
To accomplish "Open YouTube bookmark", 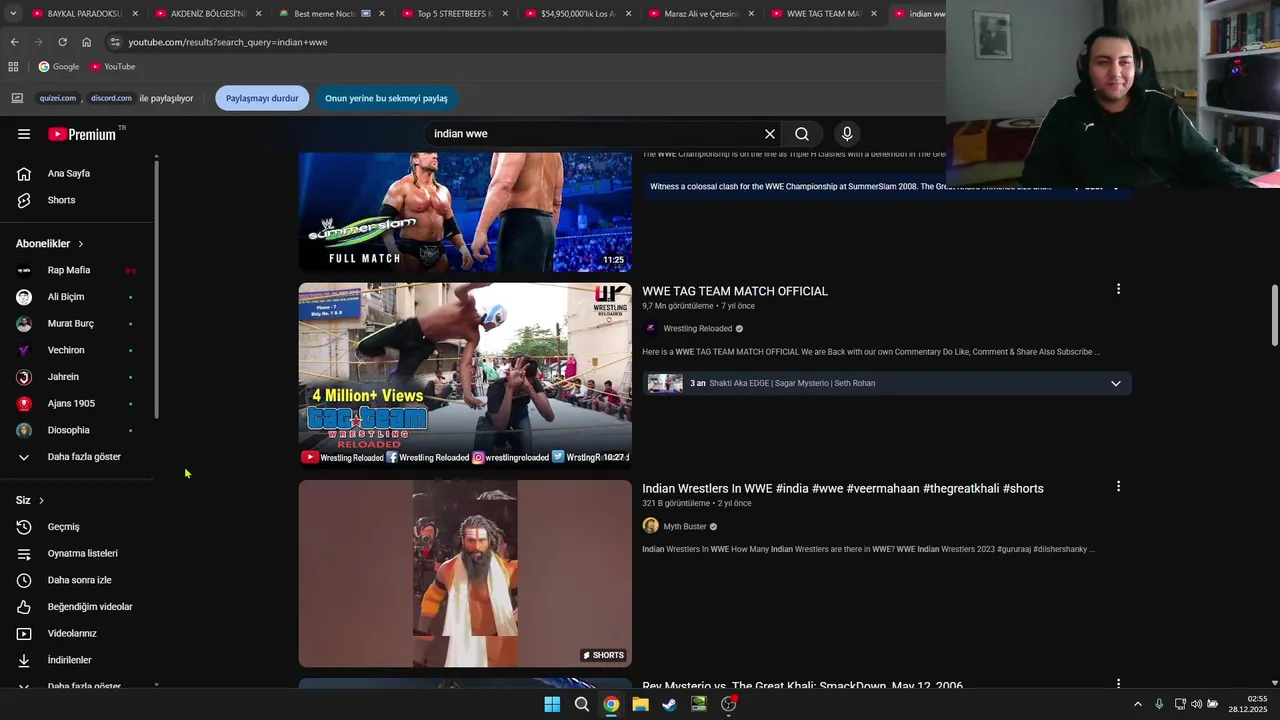I will tap(113, 67).
